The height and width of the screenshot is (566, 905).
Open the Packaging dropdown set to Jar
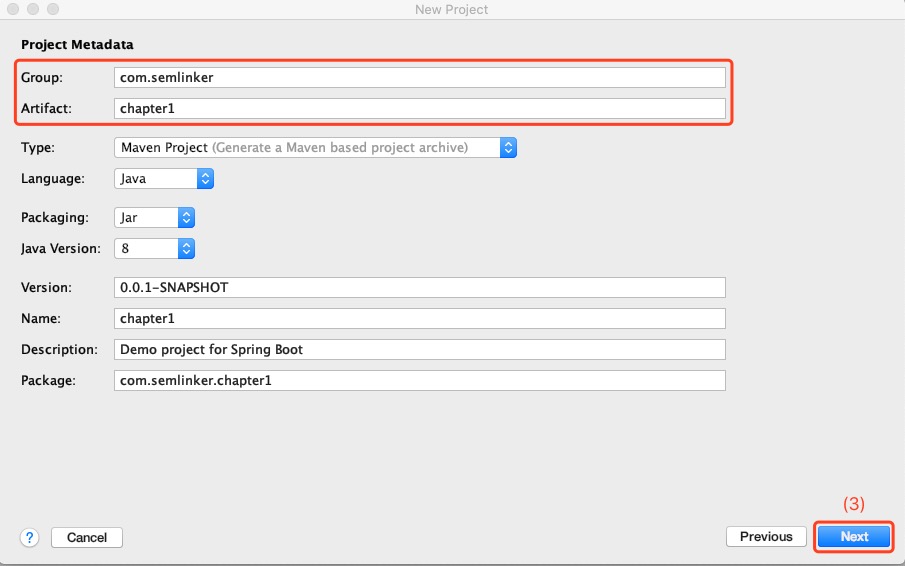[x=155, y=217]
